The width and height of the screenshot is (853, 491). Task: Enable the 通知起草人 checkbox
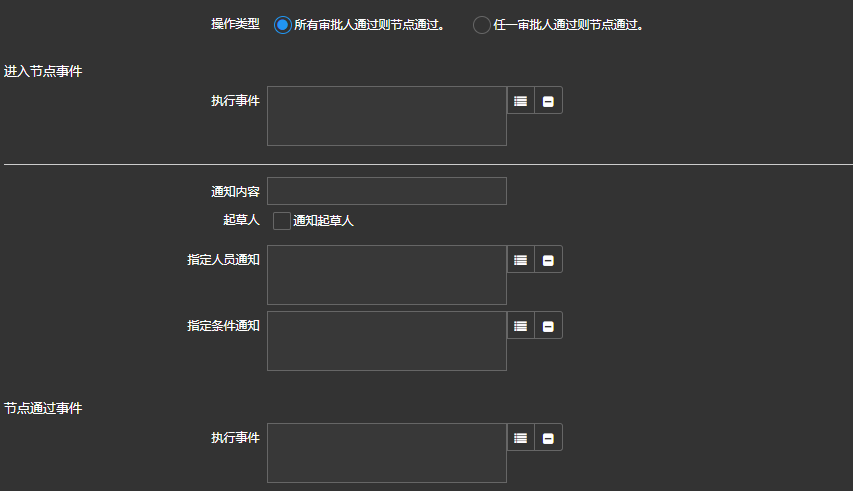(x=282, y=221)
